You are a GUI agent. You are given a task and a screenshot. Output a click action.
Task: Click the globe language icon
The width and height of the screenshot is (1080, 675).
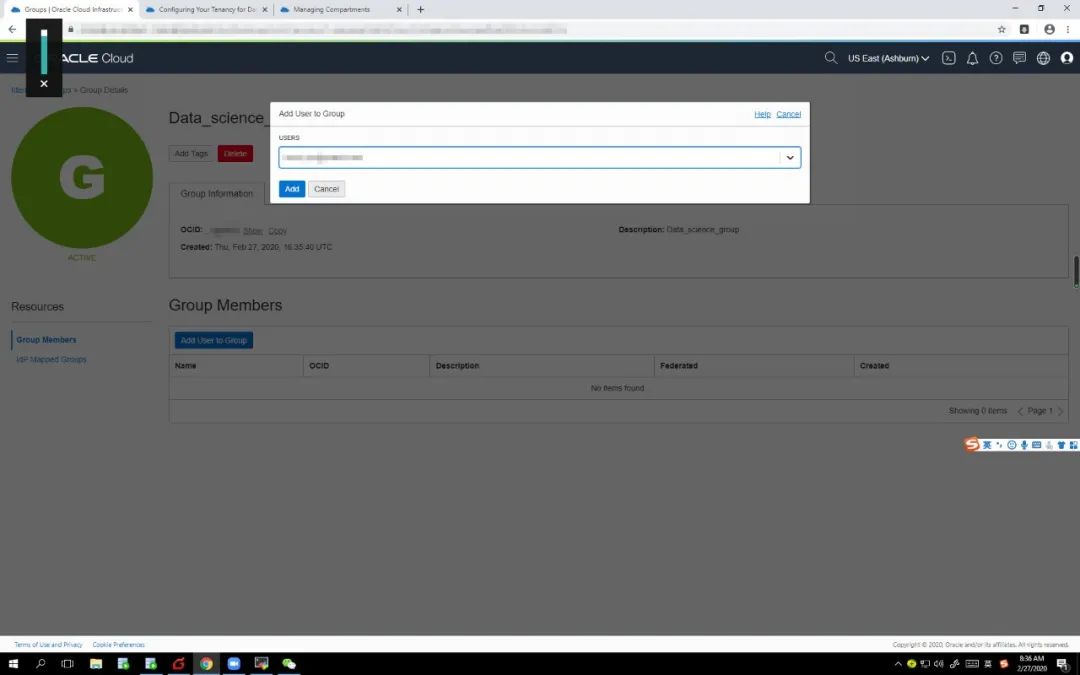1043,59
